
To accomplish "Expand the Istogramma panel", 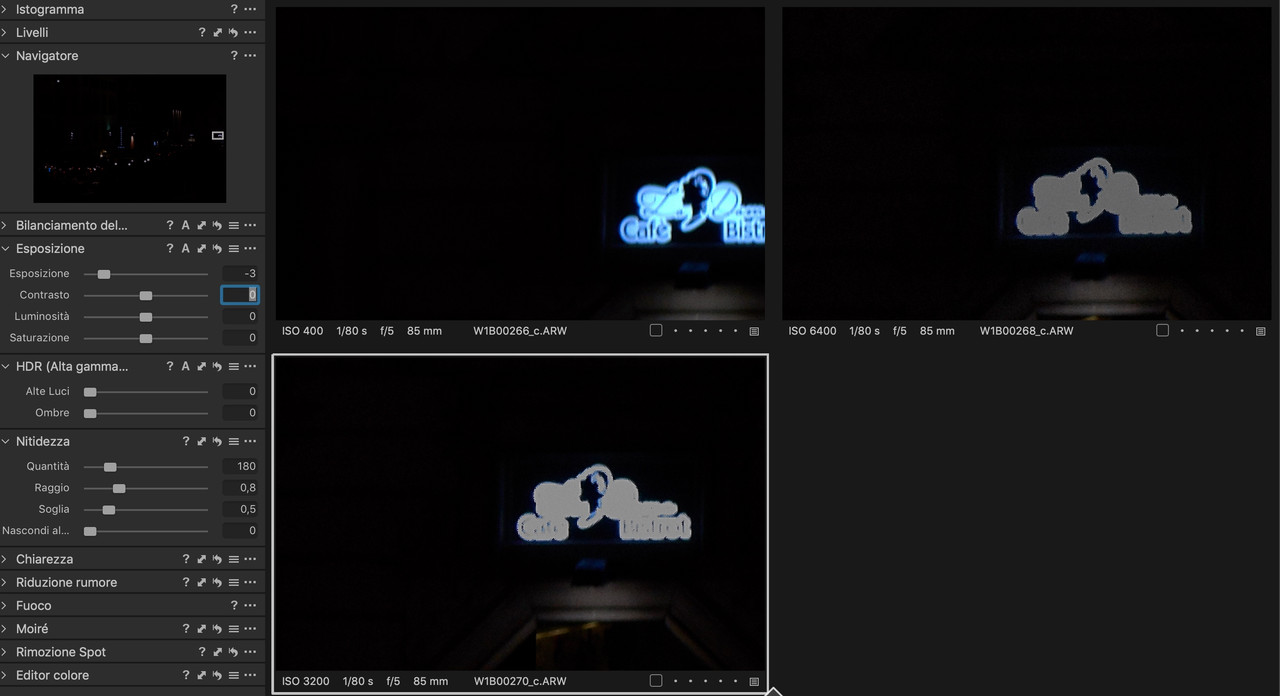I will click(x=5, y=9).
